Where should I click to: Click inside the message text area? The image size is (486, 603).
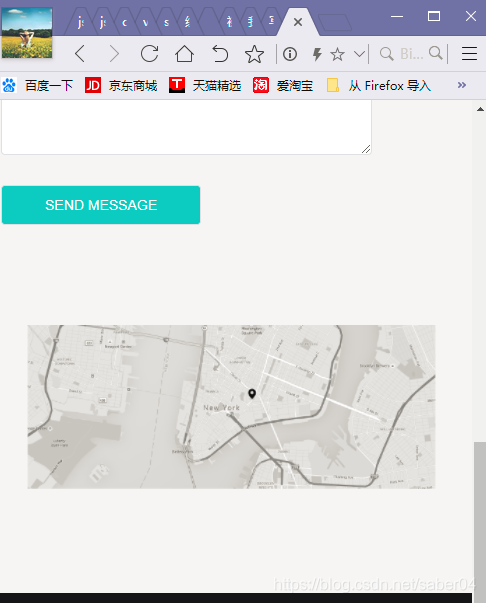click(x=186, y=127)
